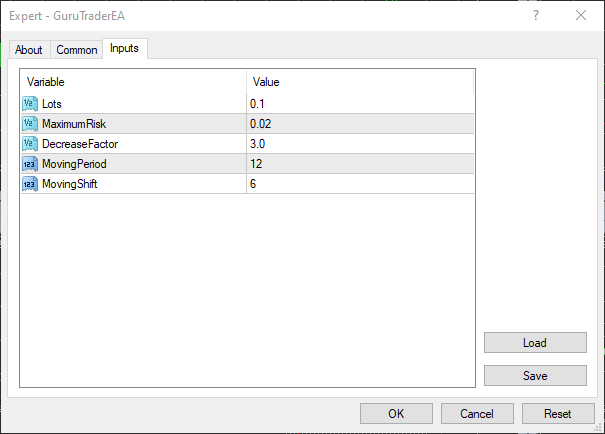Select the Inputs tab
This screenshot has height=434, width=605.
click(x=124, y=49)
